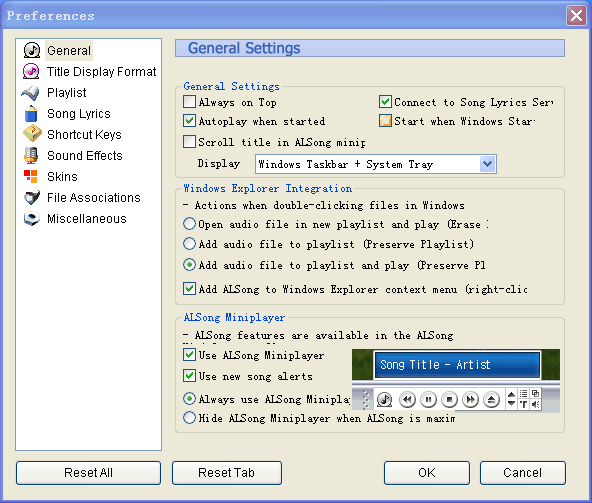
Task: Click the Title Display Format sidebar icon
Action: (x=31, y=71)
